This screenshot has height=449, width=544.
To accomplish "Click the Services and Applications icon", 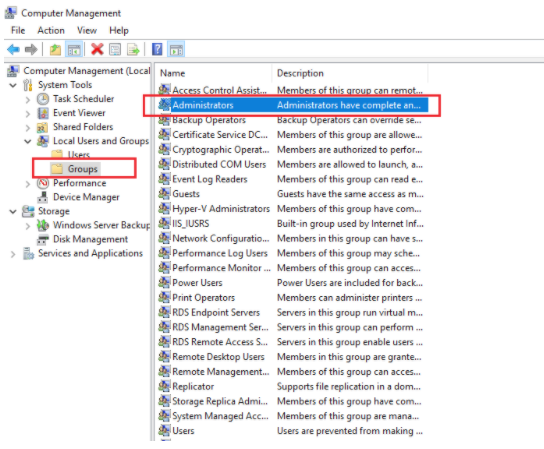I will pyautogui.click(x=28, y=253).
